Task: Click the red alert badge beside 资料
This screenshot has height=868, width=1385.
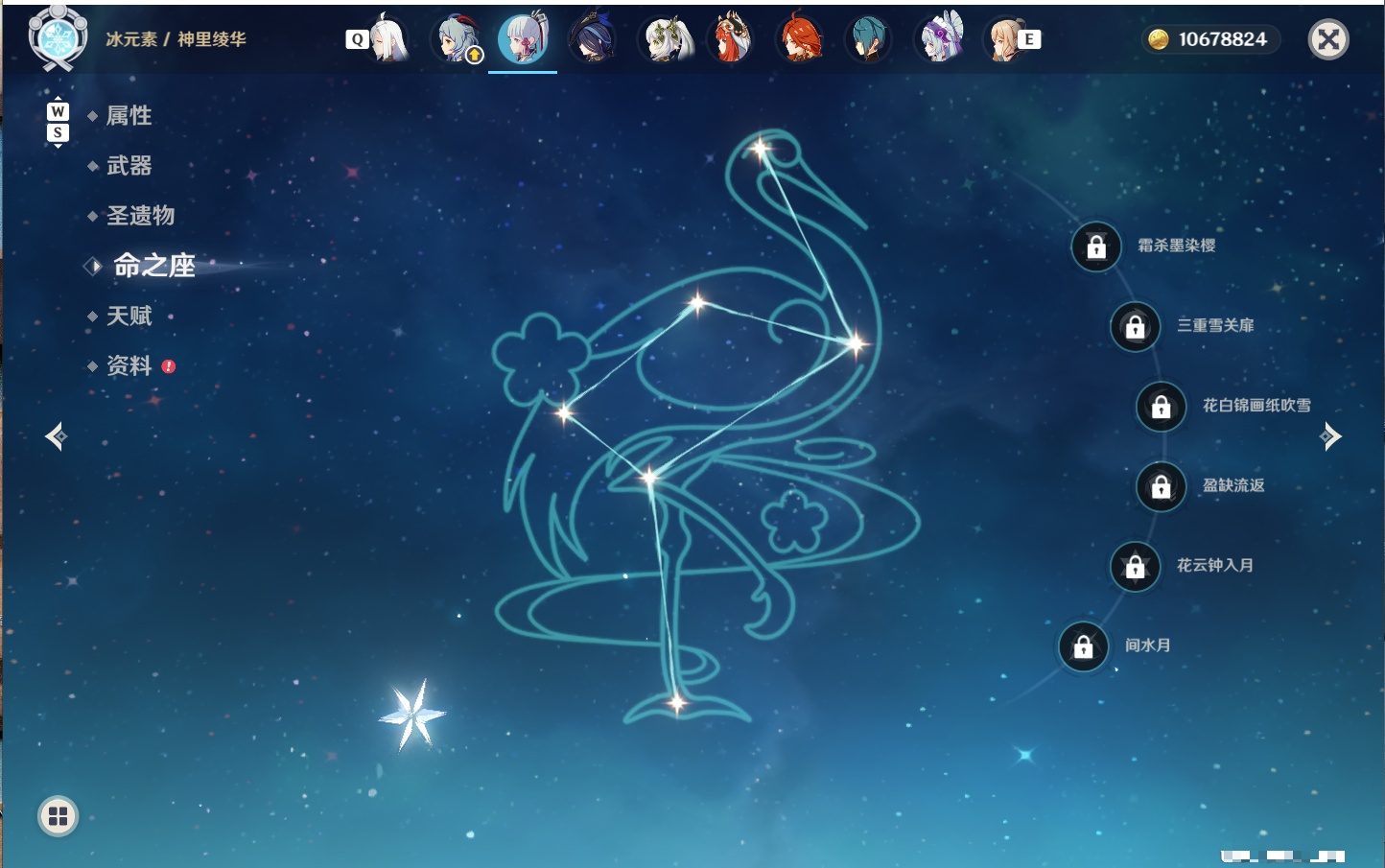Action: tap(169, 366)
